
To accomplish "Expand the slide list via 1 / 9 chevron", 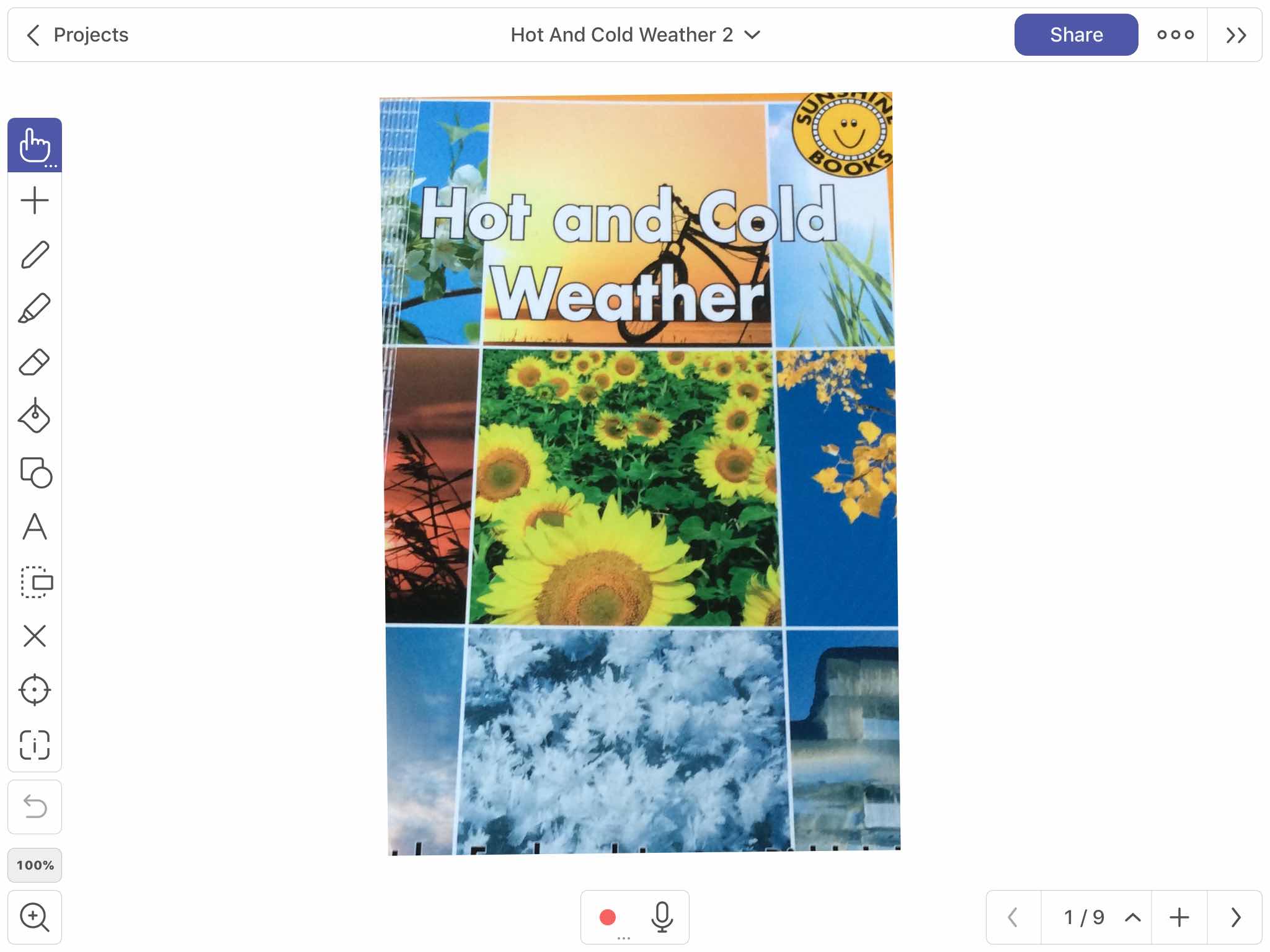I will 1133,917.
